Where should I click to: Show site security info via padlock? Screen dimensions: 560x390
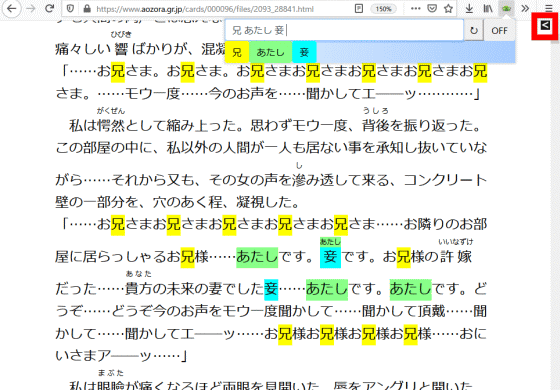point(86,9)
